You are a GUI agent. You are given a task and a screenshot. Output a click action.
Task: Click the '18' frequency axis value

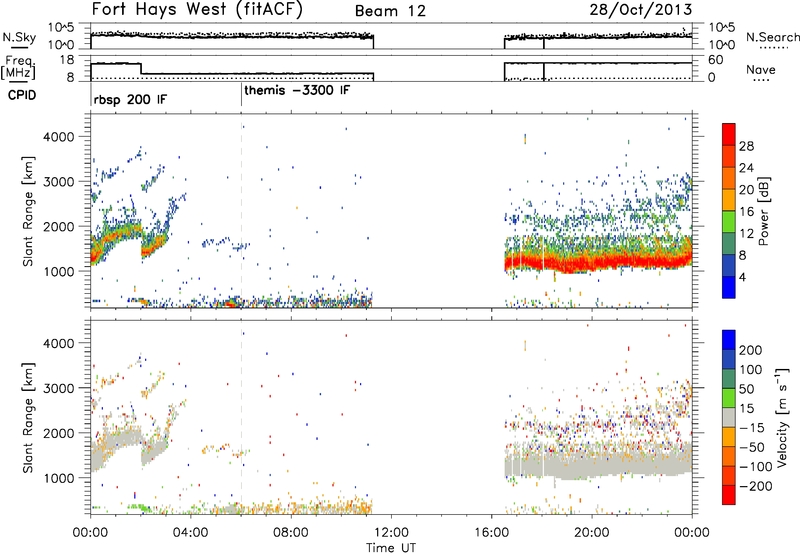[x=68, y=60]
